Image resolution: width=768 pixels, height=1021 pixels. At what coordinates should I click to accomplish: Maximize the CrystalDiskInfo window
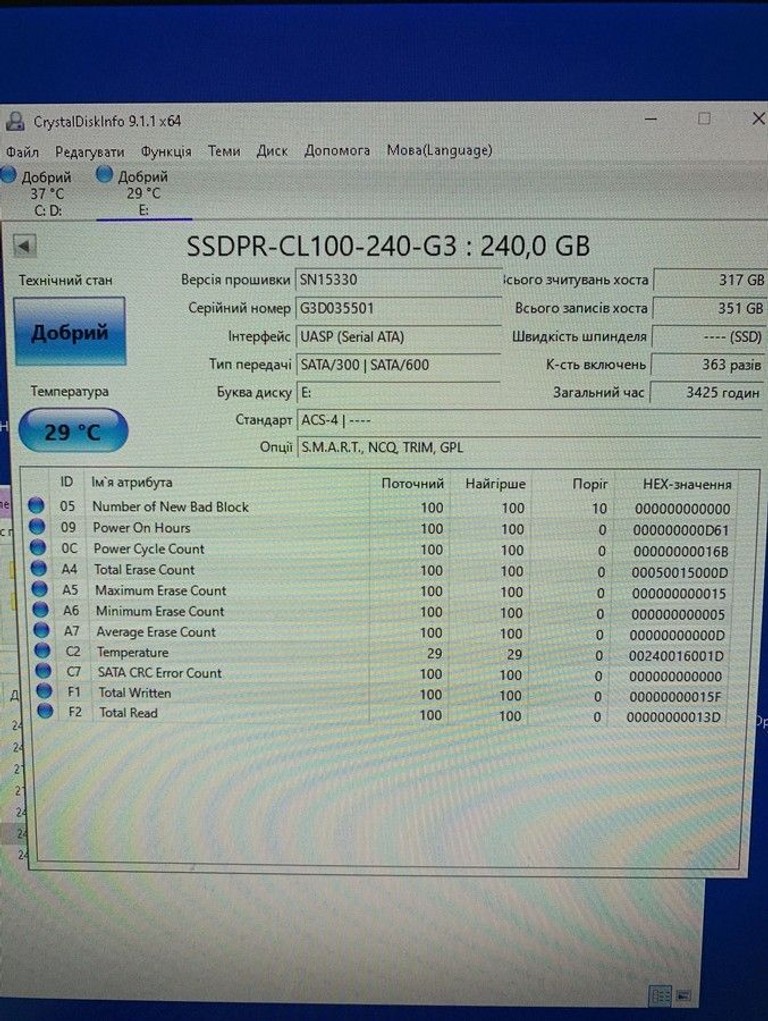704,119
